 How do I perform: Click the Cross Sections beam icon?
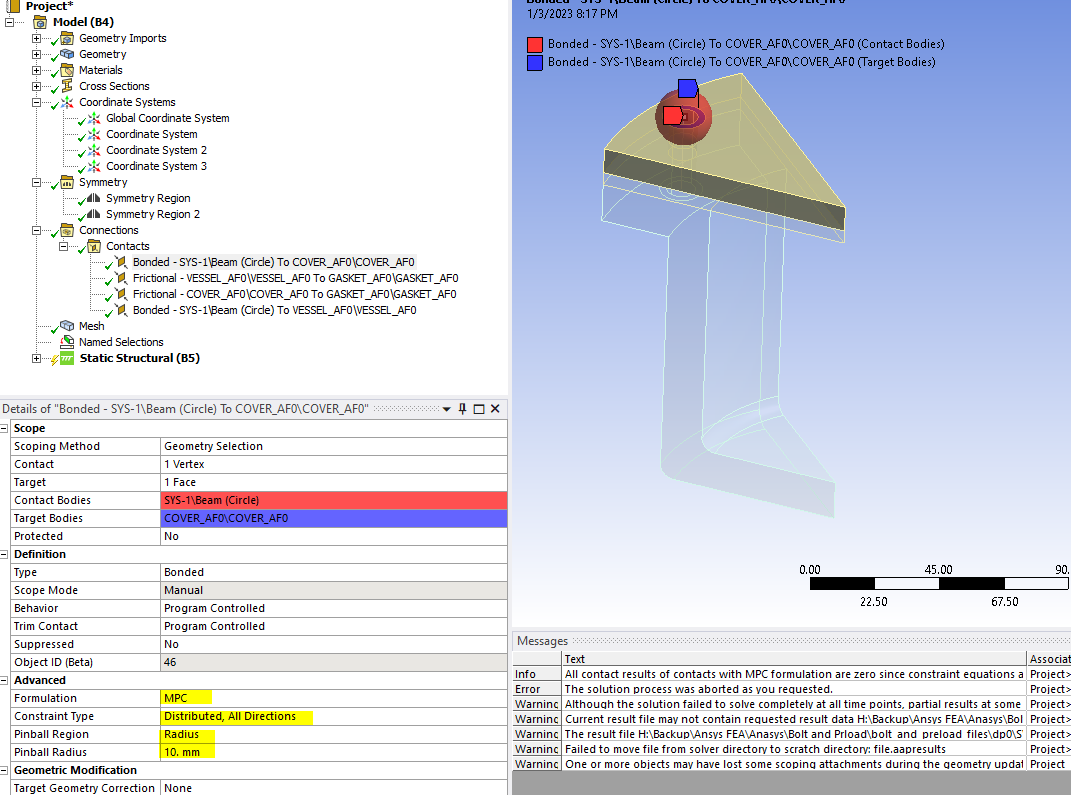click(x=67, y=86)
